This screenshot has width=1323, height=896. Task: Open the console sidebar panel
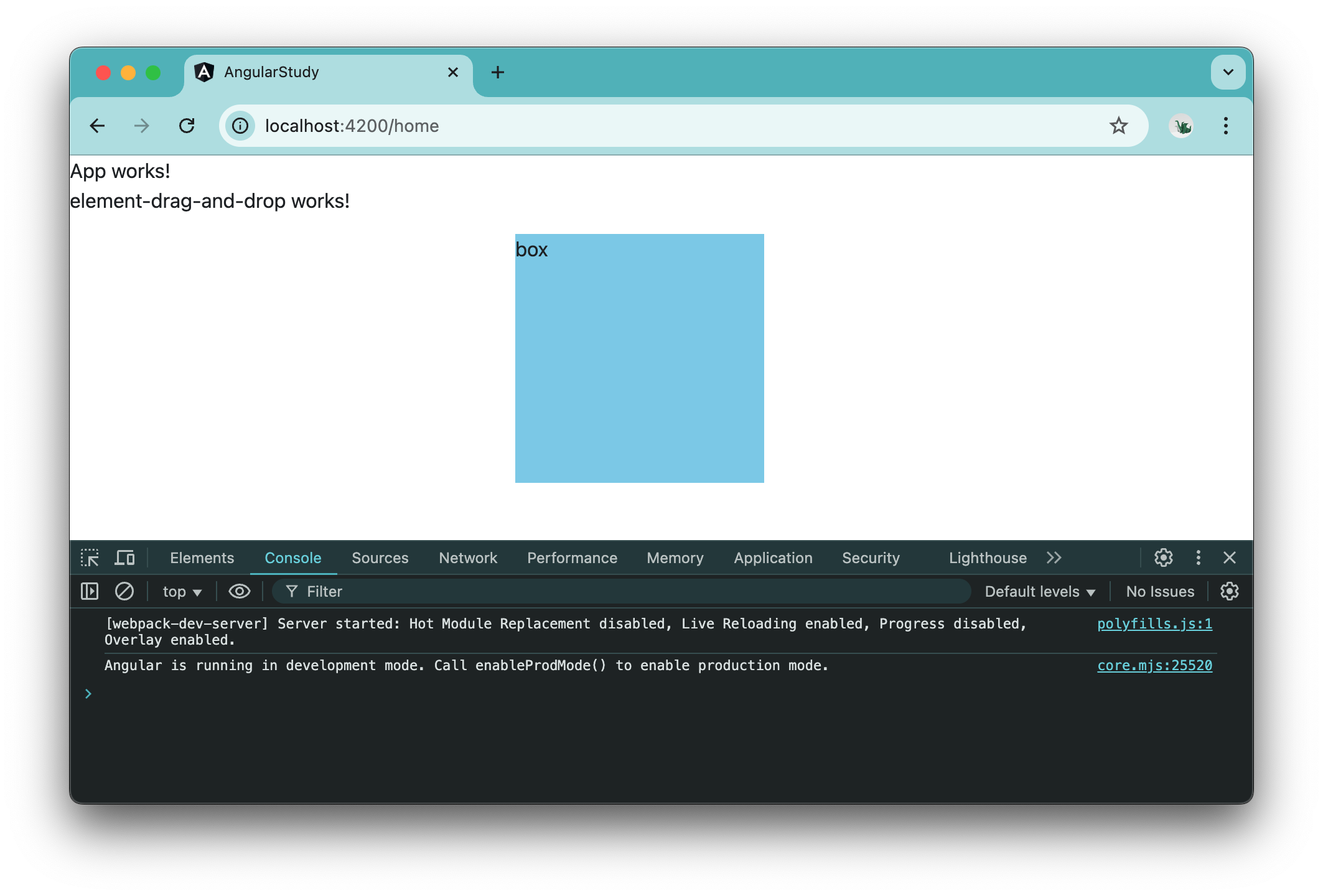point(89,591)
